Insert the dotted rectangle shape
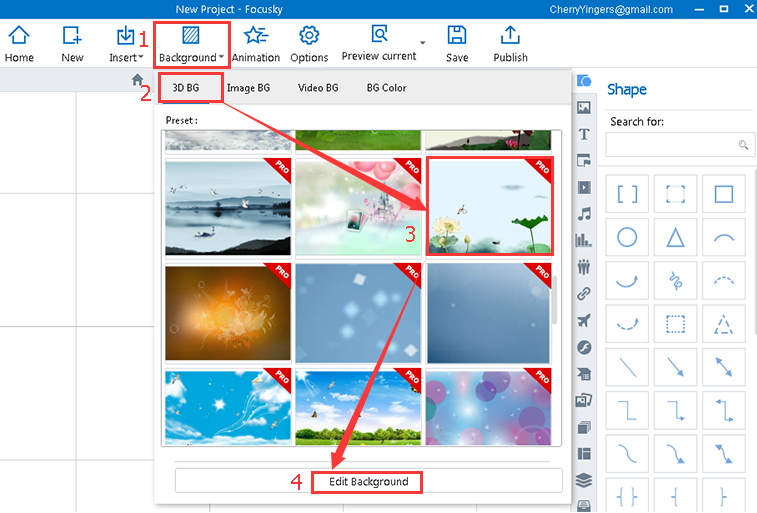 [675, 324]
